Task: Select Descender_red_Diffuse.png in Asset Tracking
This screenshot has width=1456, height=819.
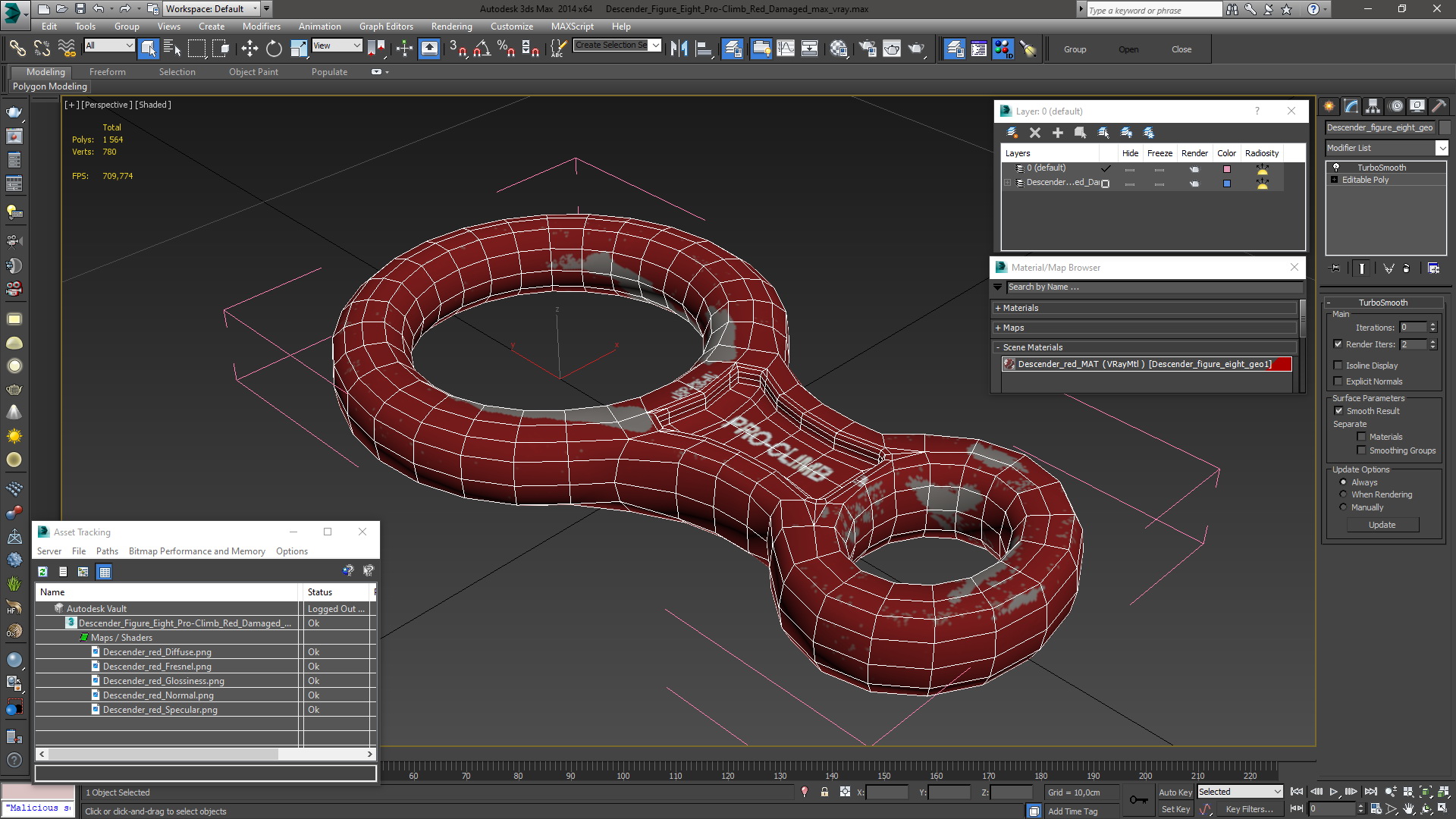Action: pyautogui.click(x=157, y=652)
